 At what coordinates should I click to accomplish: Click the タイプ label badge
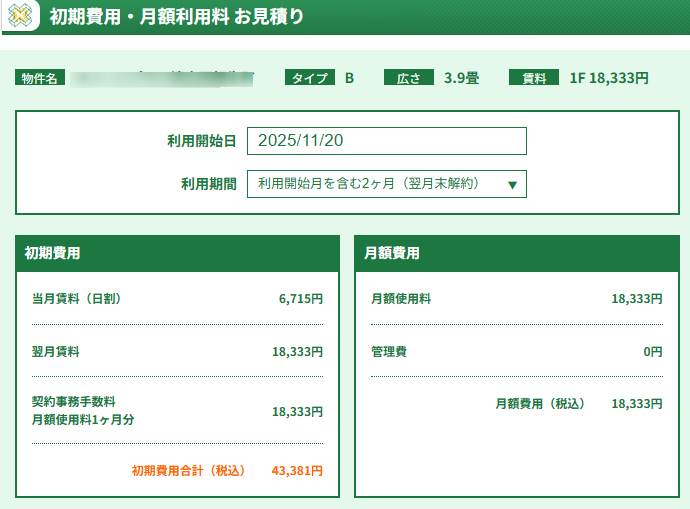coord(309,78)
